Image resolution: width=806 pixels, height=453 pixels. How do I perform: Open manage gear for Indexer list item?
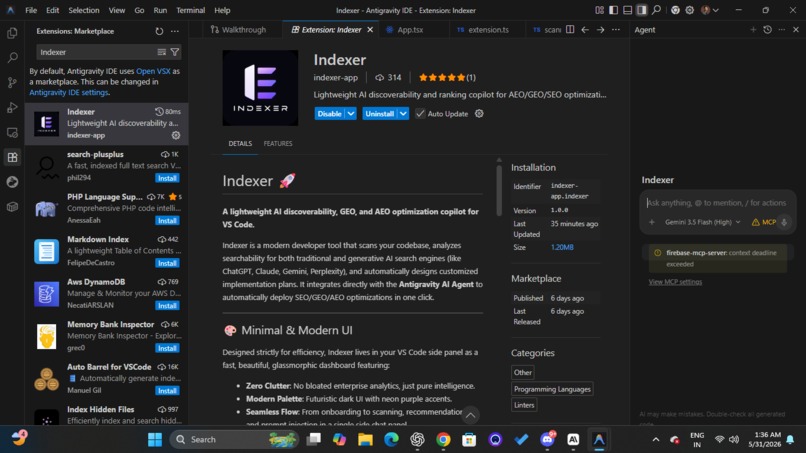click(176, 135)
